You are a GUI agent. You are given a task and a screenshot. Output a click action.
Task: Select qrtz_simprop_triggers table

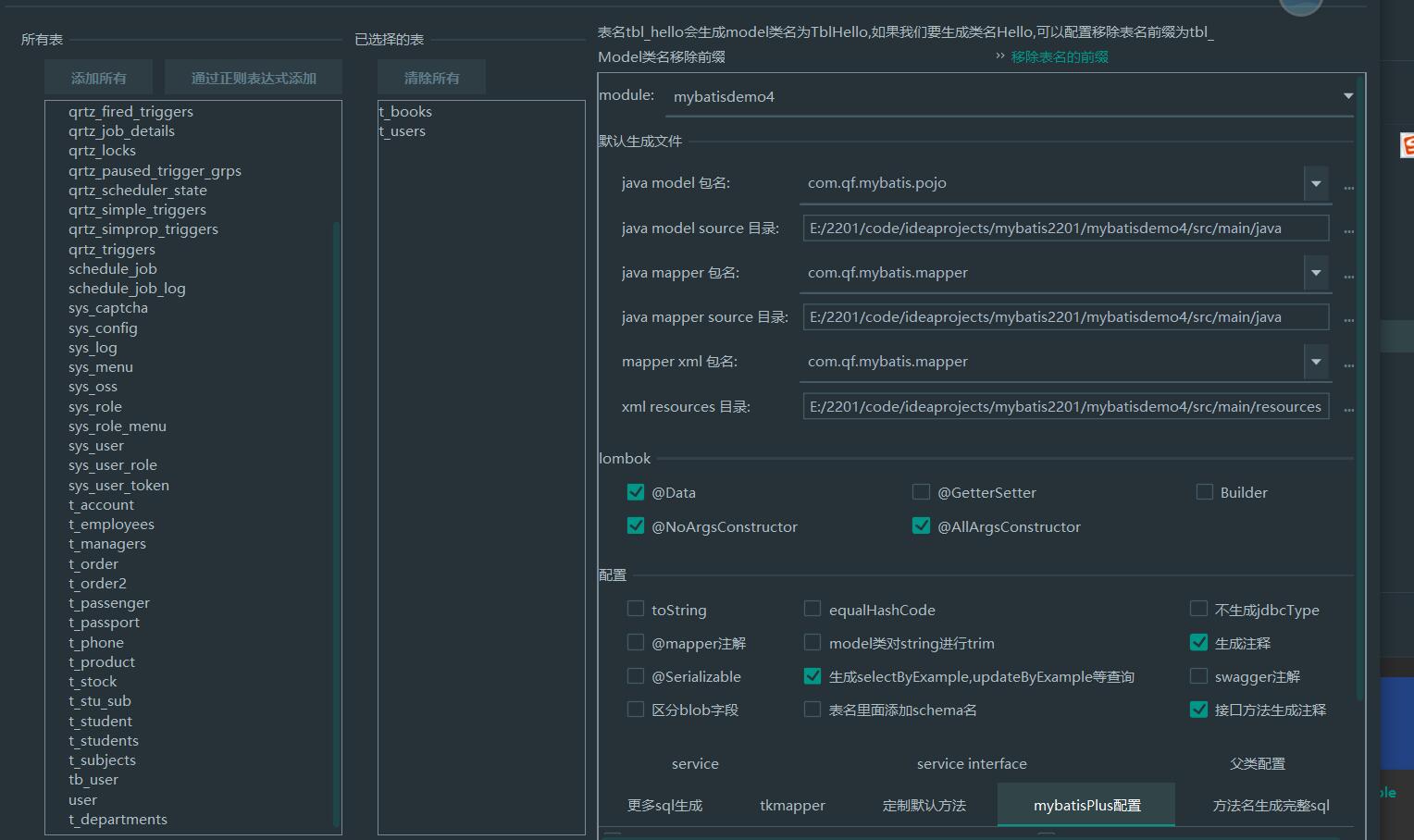(x=143, y=229)
